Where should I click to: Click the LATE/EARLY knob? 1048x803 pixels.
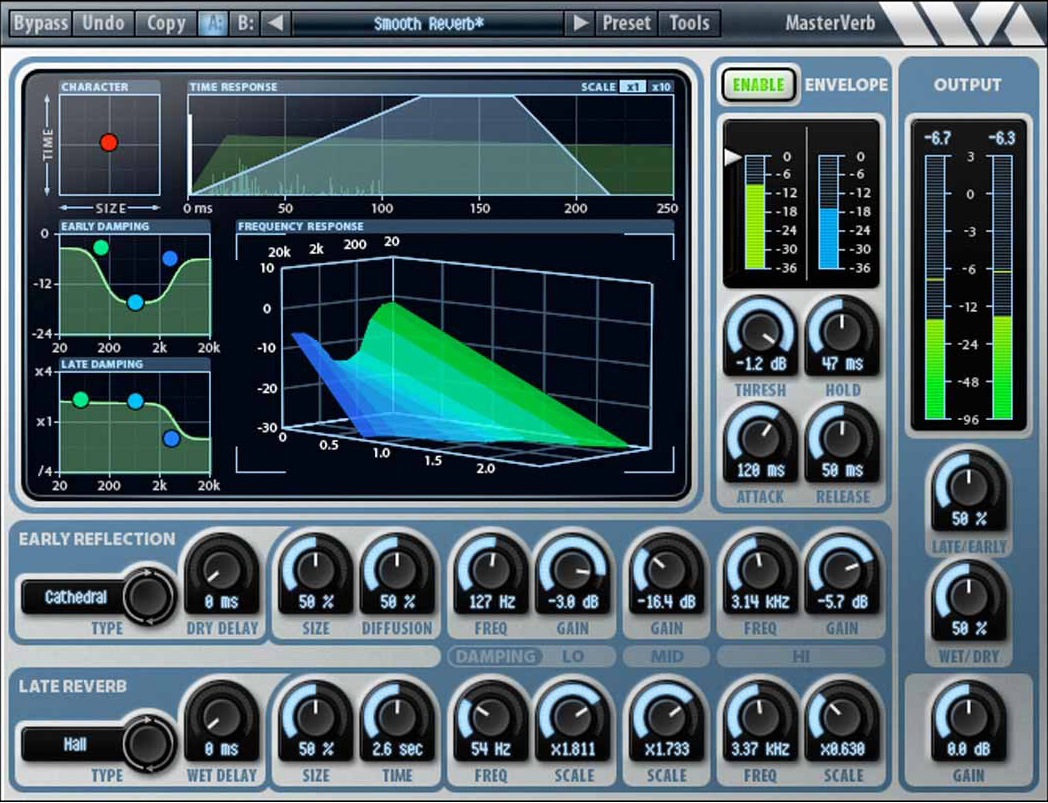968,487
